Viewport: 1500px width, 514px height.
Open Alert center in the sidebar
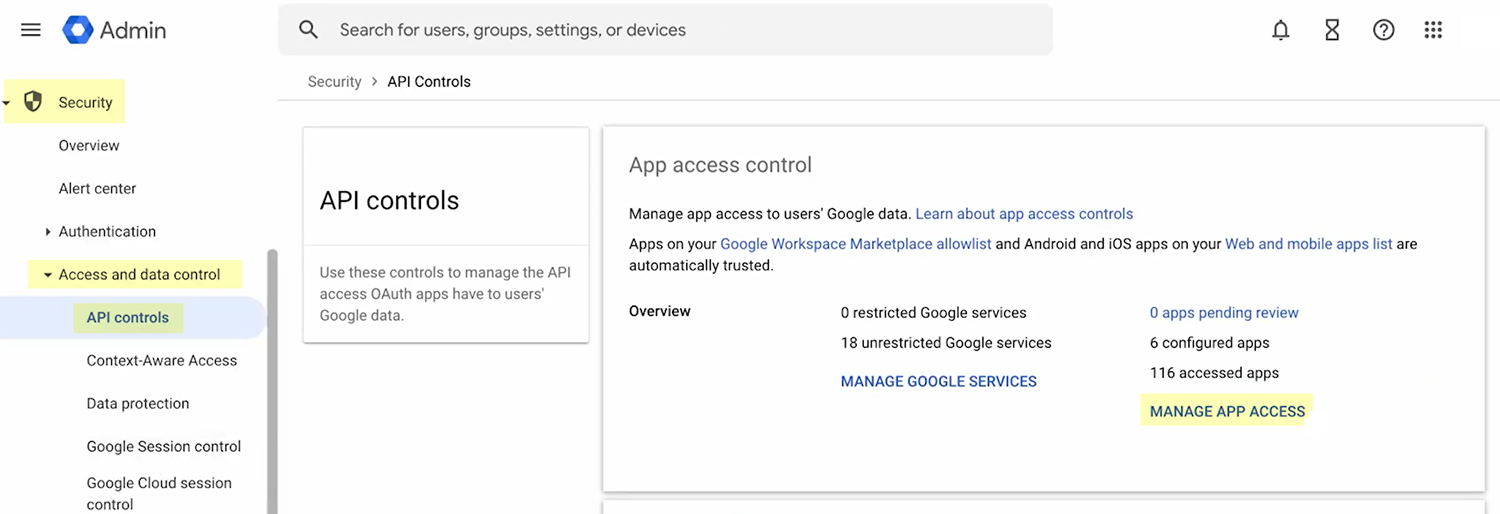[x=97, y=189]
